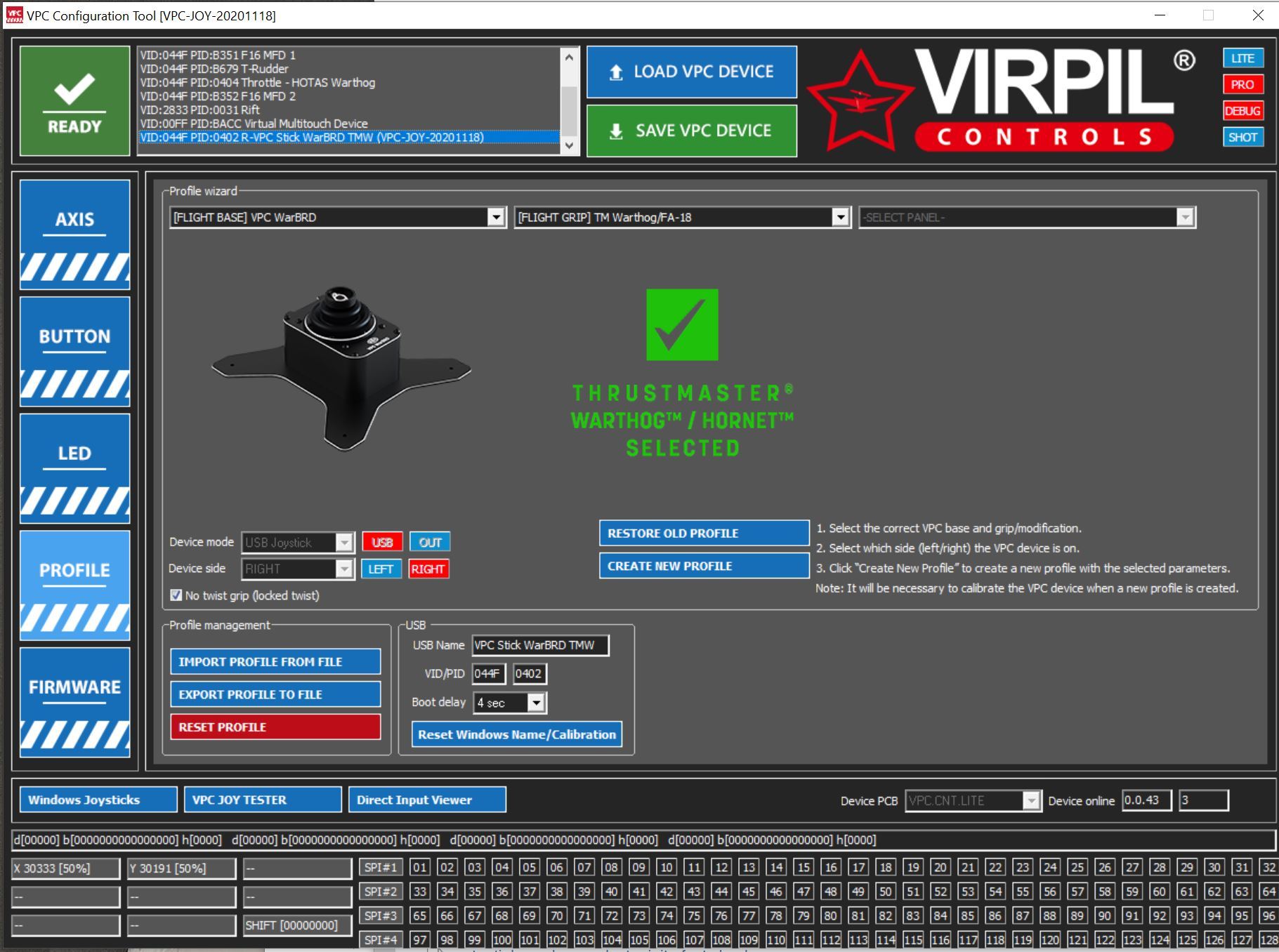1279x952 pixels.
Task: Click the SPI#1 label
Action: point(381,868)
